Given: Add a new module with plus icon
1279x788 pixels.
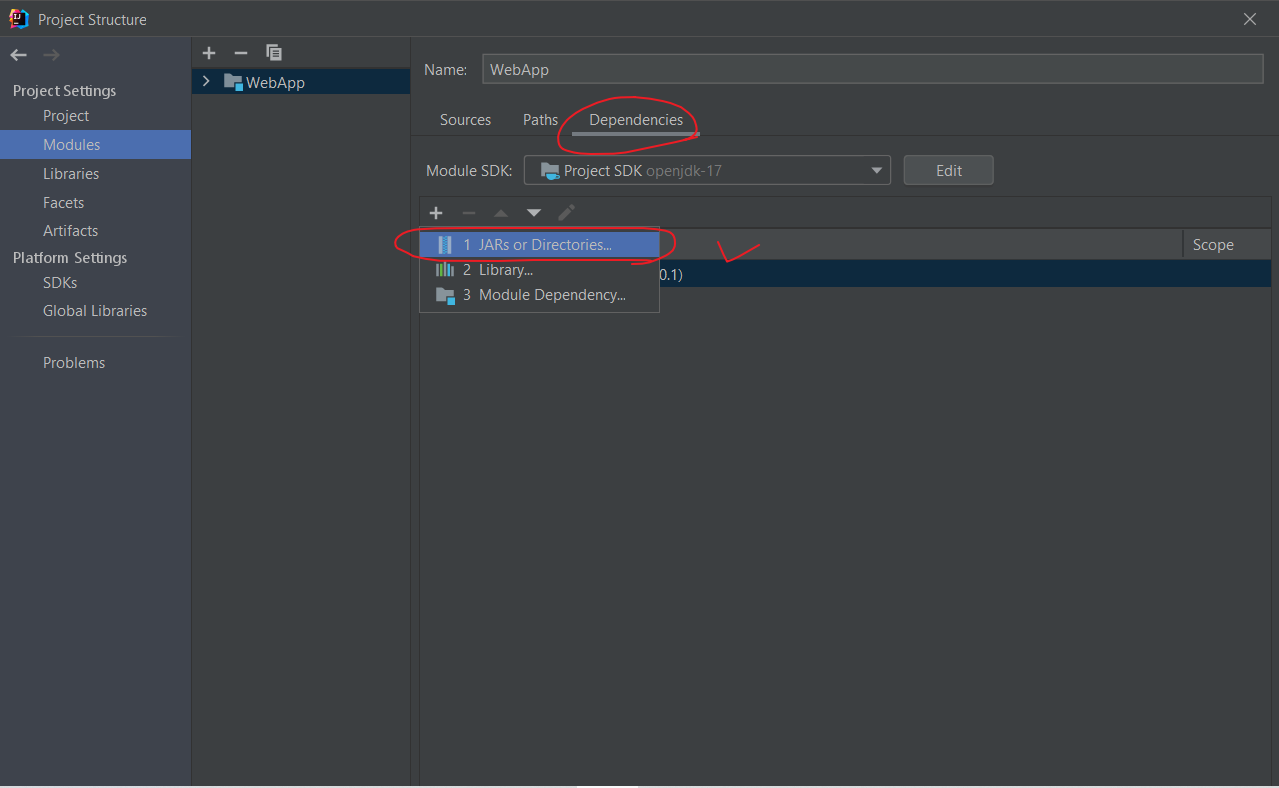Looking at the screenshot, I should coord(209,53).
